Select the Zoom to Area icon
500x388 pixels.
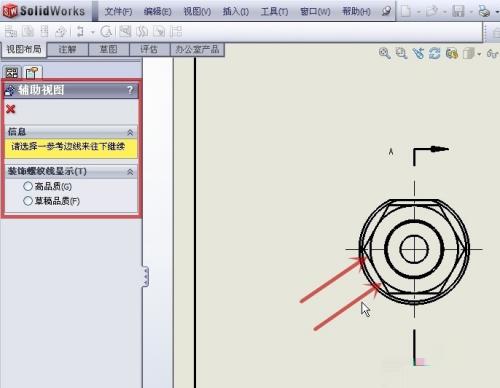(401, 53)
